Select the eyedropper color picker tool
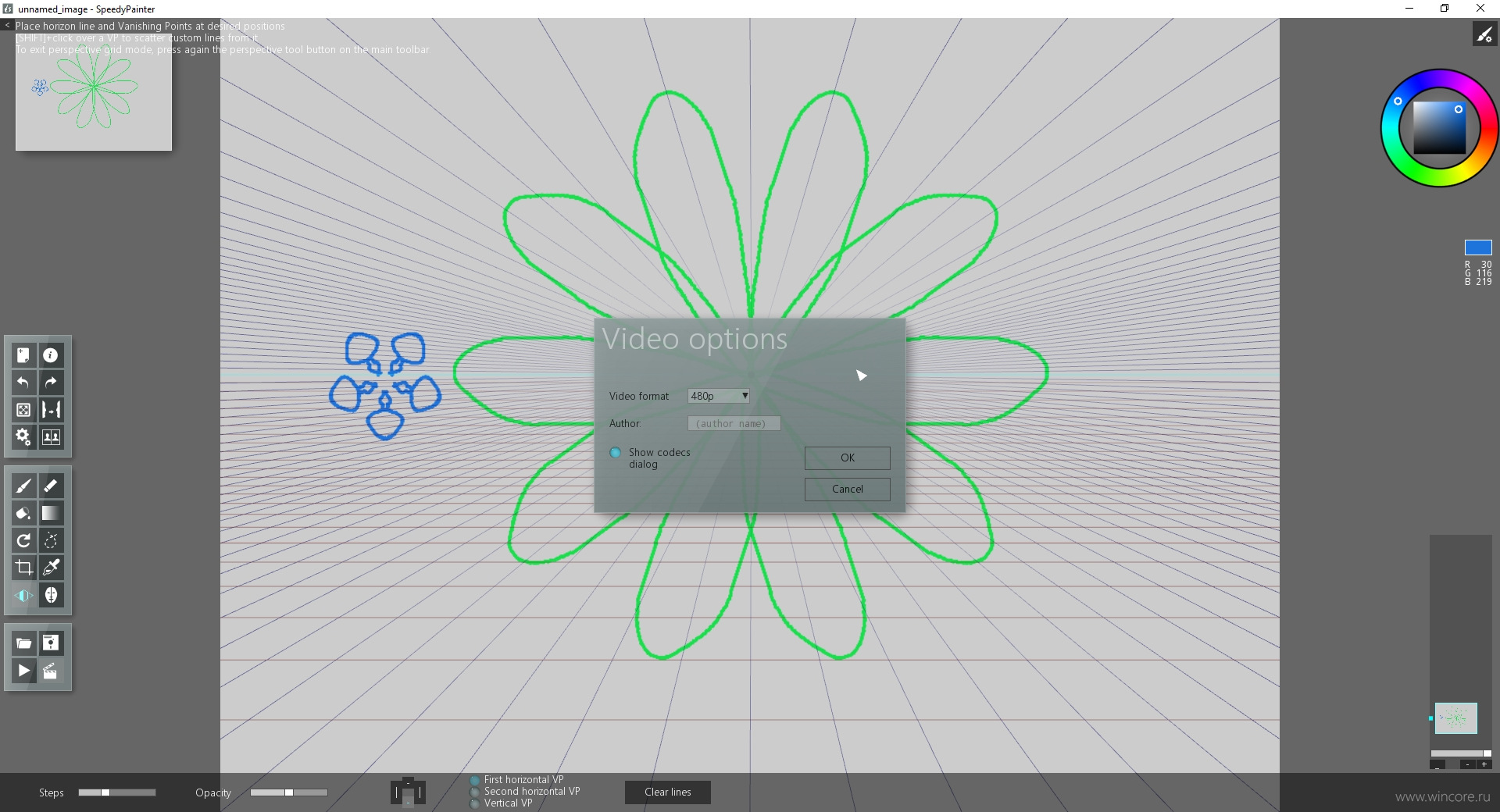The width and height of the screenshot is (1500, 812). [51, 568]
